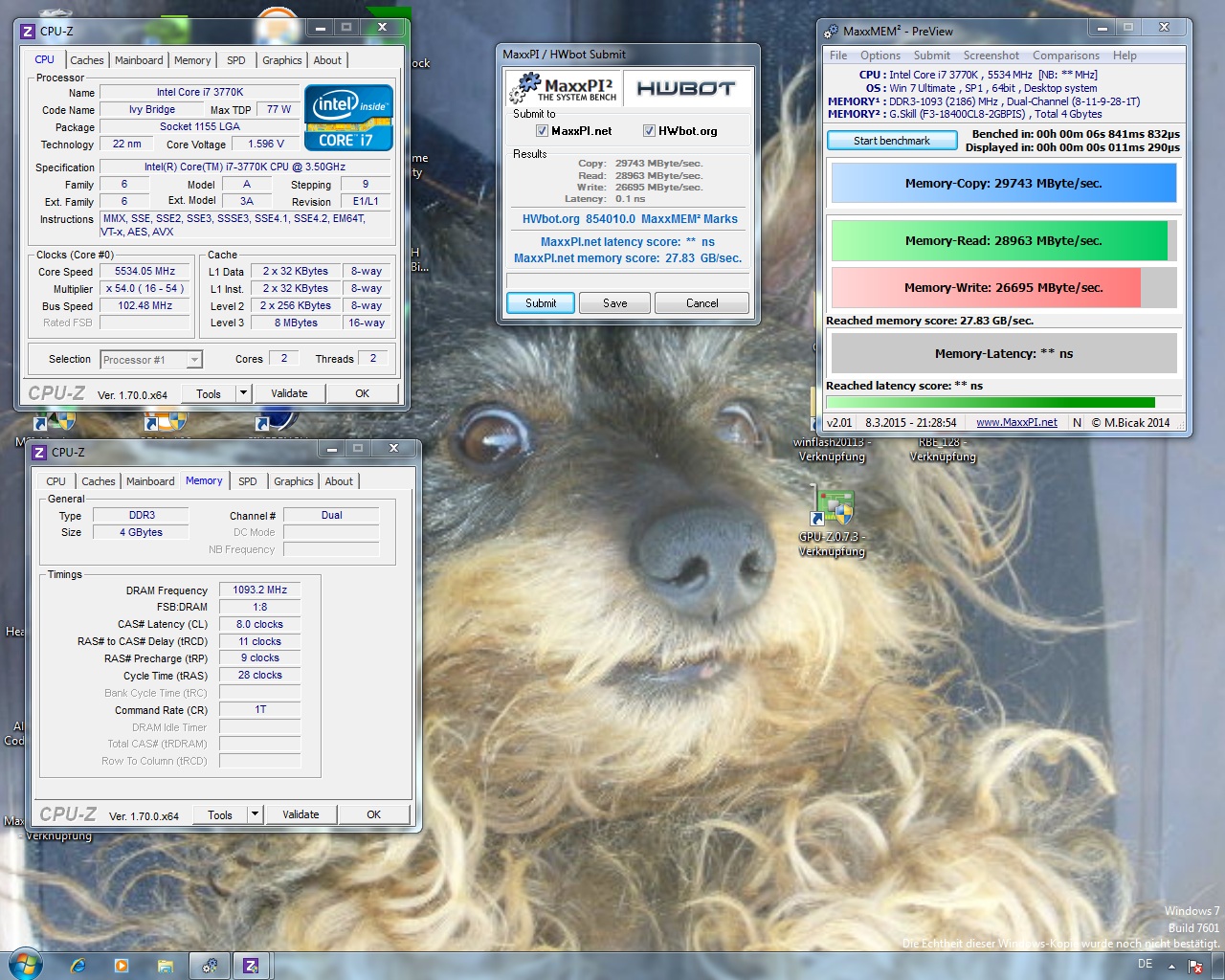Open the Windows Start orb
The width and height of the screenshot is (1225, 980).
pos(24,965)
